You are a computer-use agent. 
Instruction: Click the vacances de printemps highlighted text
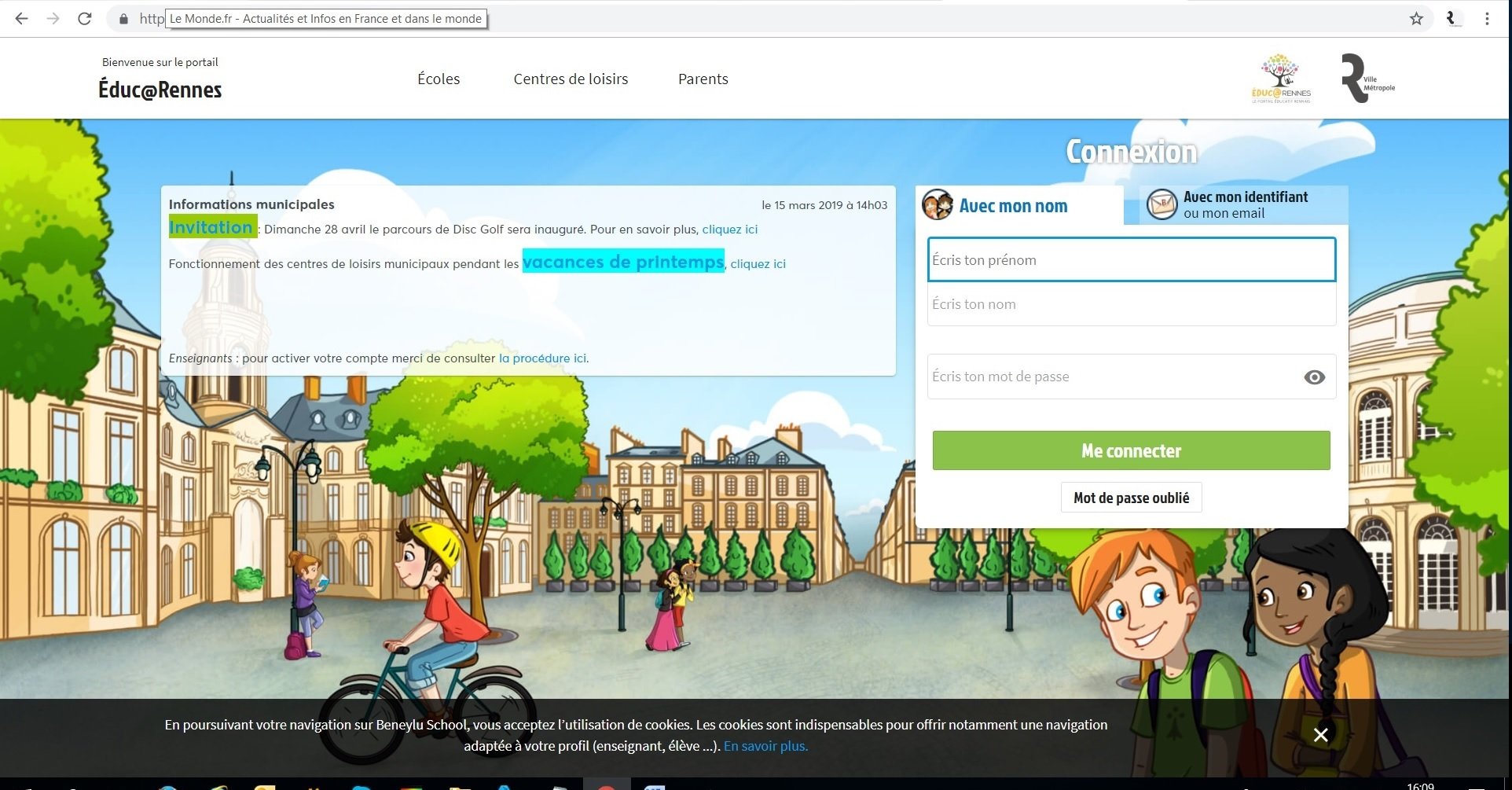pos(623,262)
